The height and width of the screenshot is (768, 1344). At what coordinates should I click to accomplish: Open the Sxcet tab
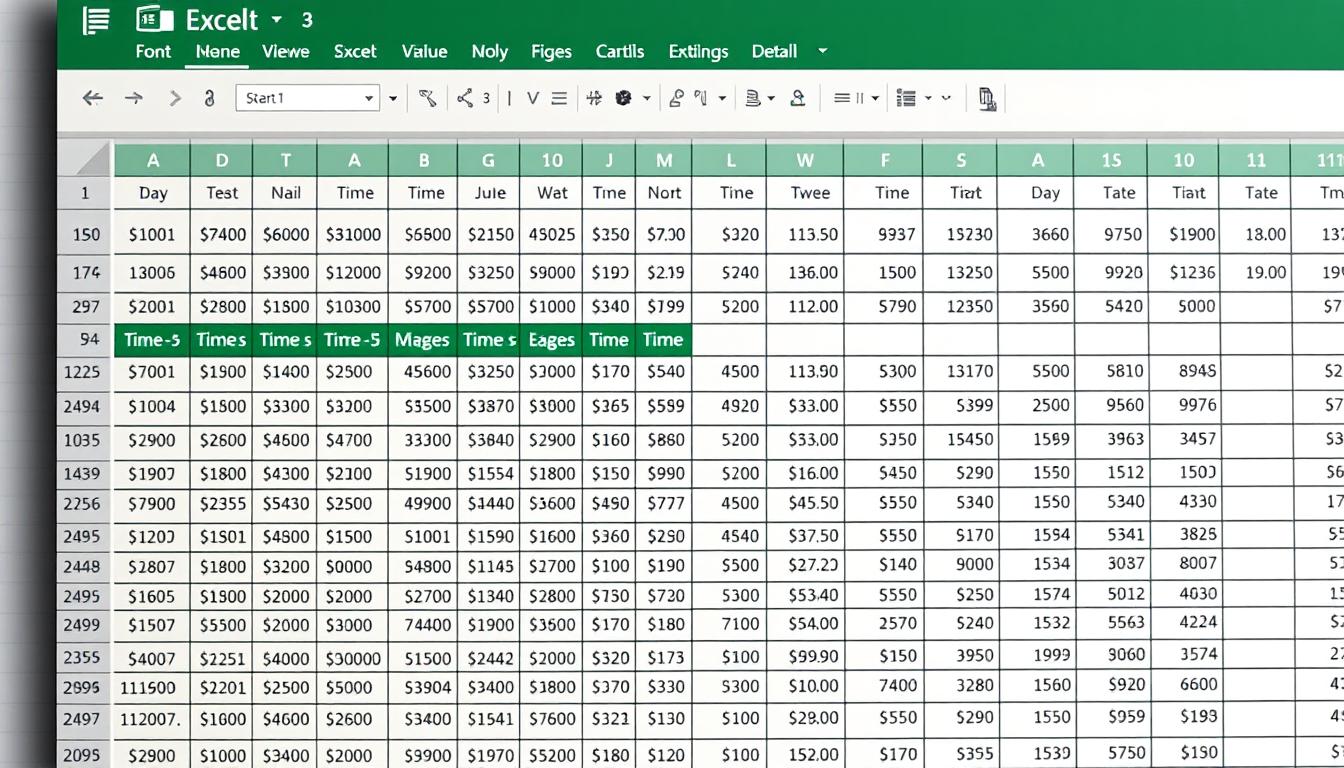pyautogui.click(x=355, y=51)
